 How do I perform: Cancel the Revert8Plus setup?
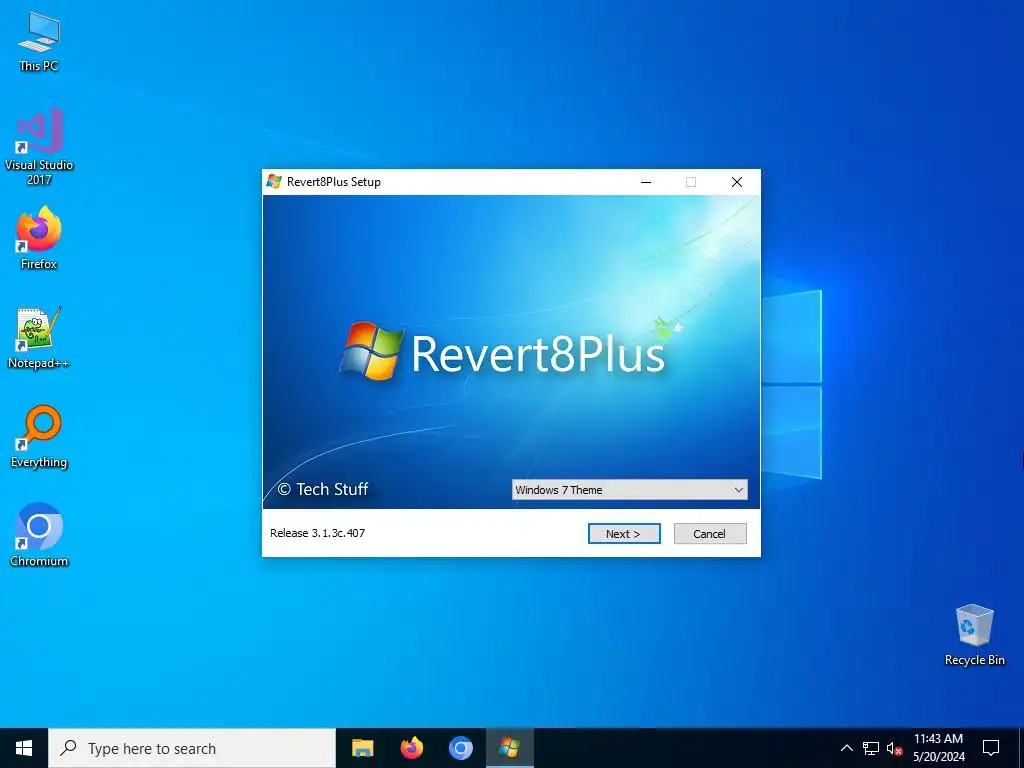[710, 534]
